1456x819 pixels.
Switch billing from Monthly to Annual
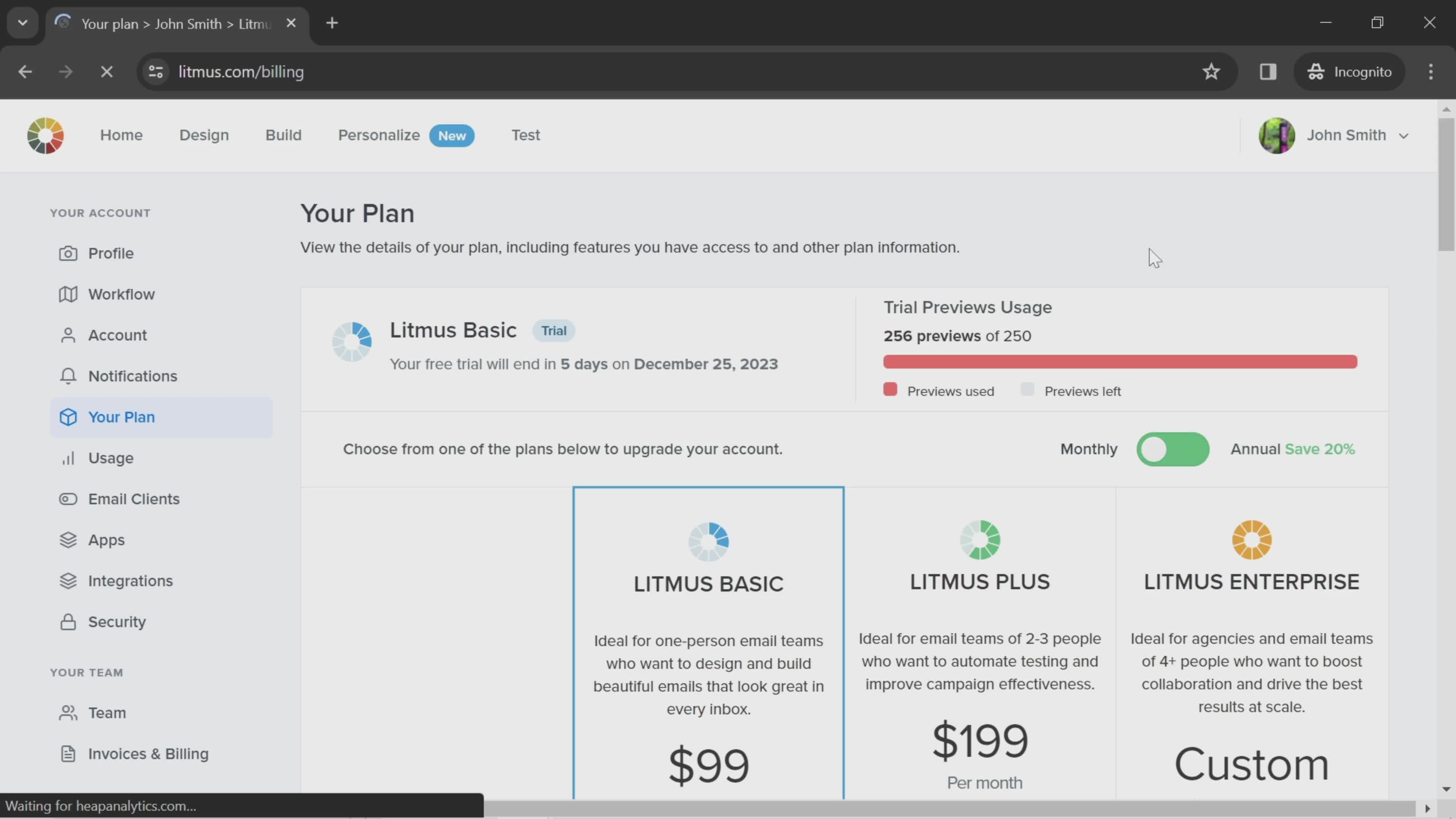click(x=1174, y=449)
